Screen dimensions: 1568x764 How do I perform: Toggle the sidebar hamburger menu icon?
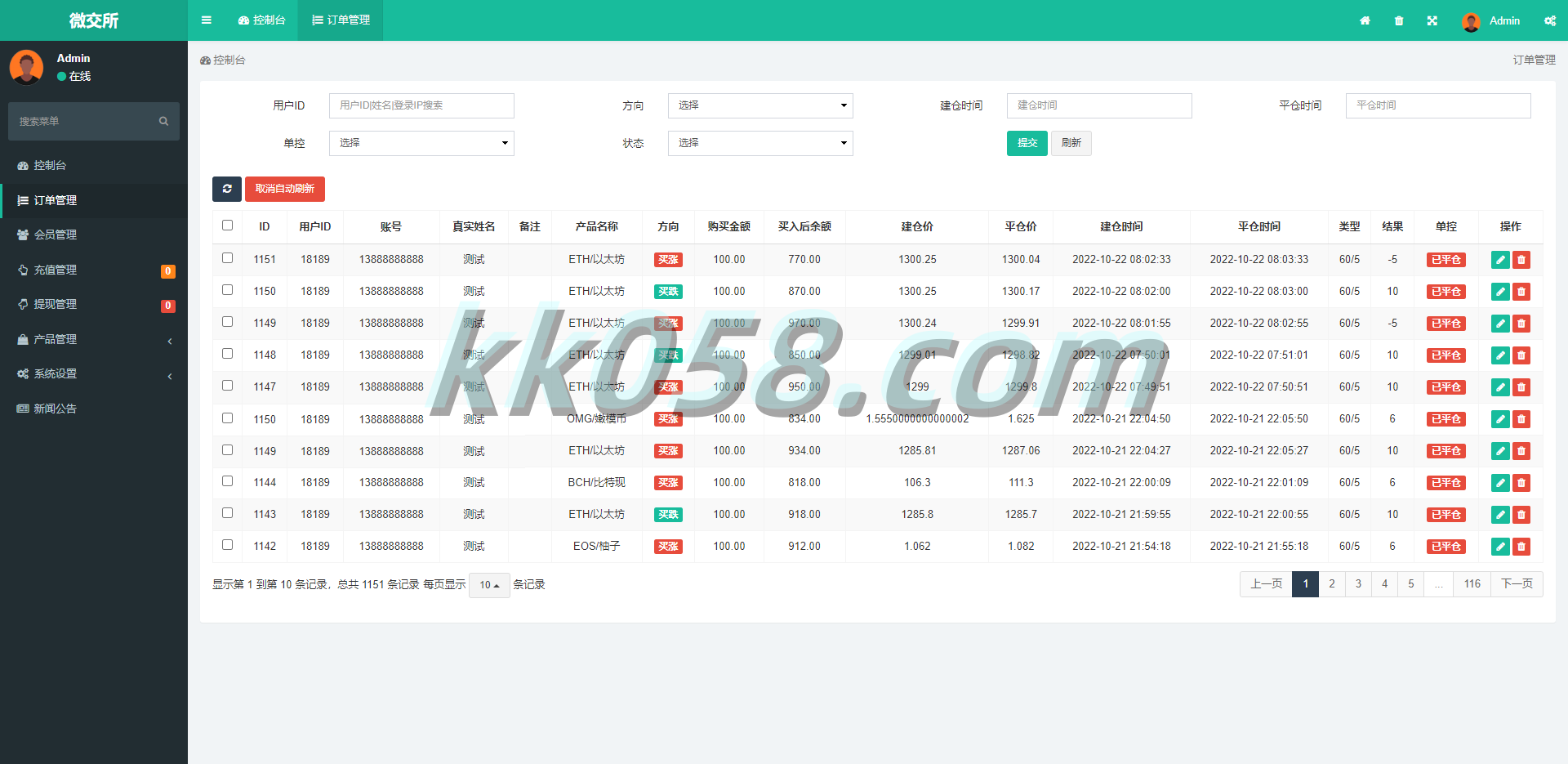pyautogui.click(x=207, y=20)
